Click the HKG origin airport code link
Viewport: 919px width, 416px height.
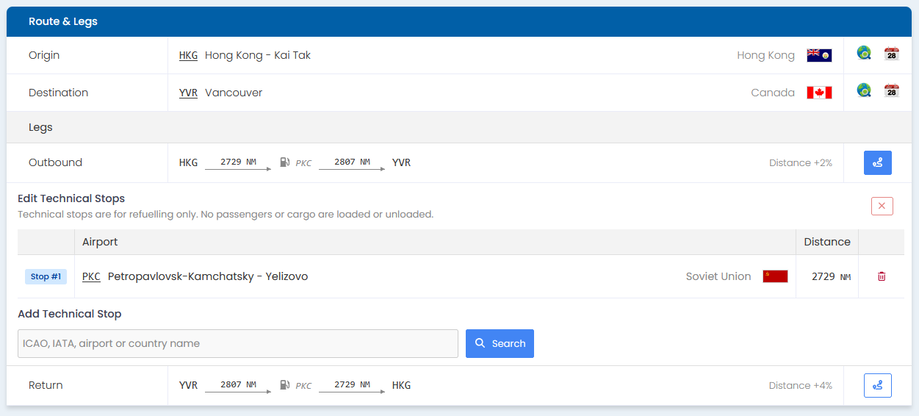[189, 56]
